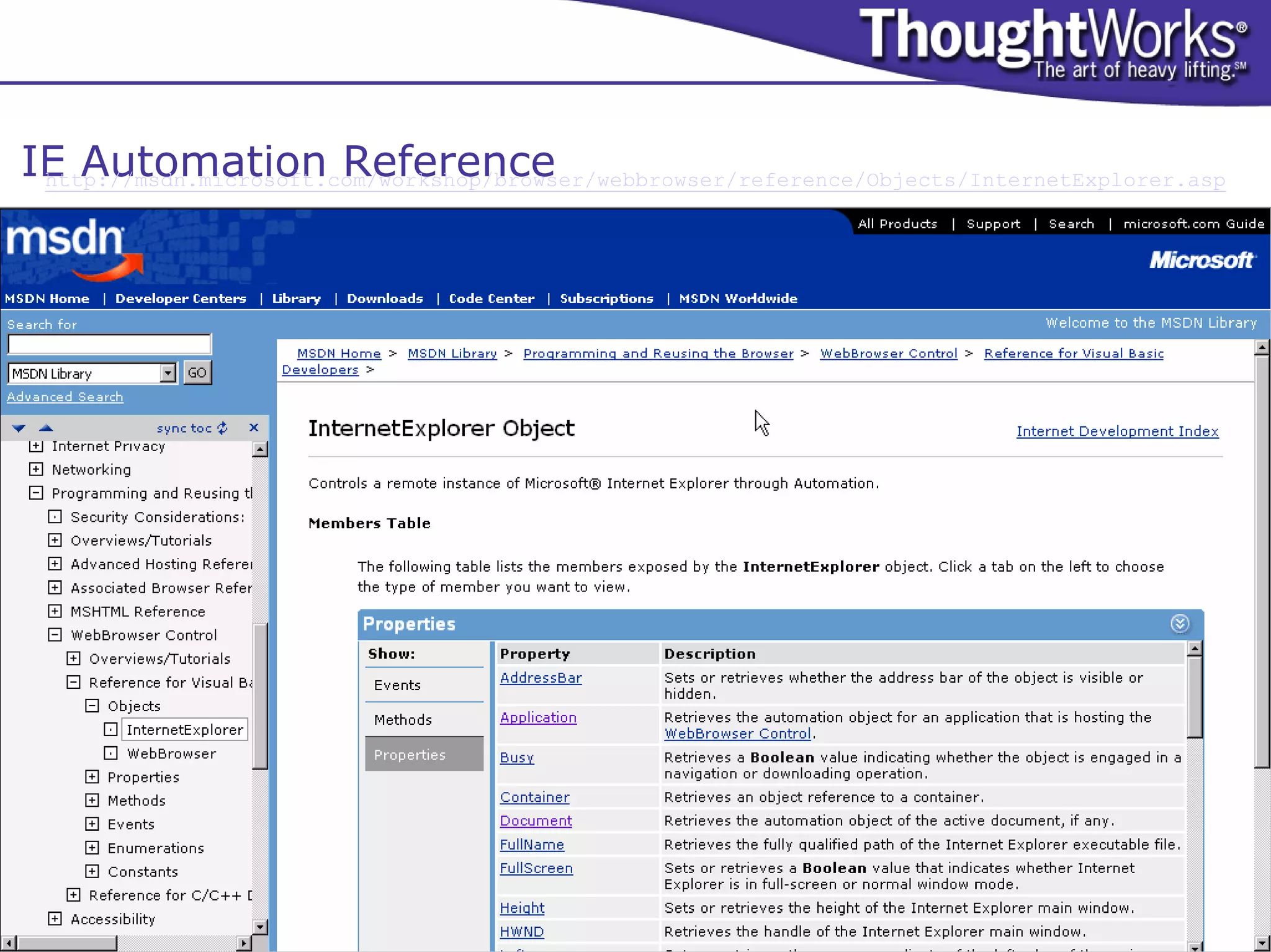Expand the Constants tree node
Viewport: 1271px width, 952px height.
coord(92,871)
